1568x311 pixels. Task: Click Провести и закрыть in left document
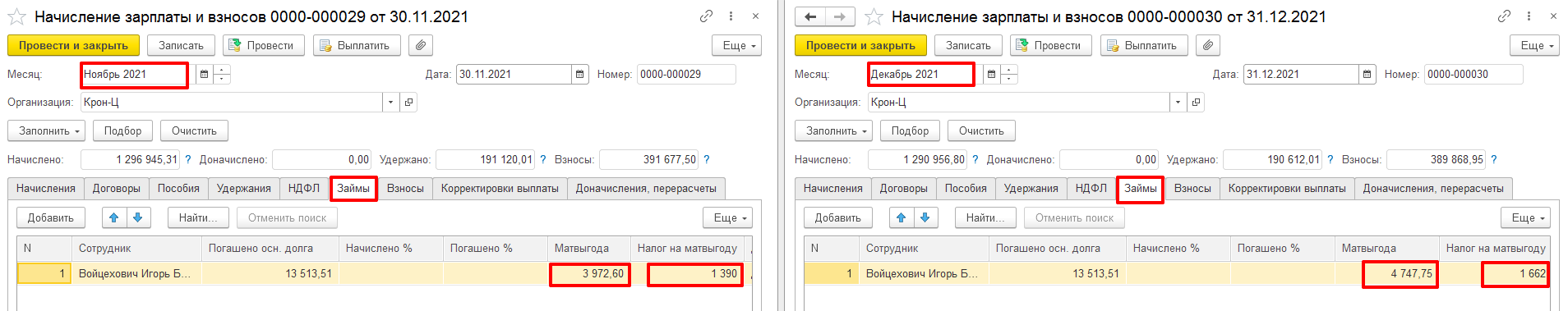[73, 45]
